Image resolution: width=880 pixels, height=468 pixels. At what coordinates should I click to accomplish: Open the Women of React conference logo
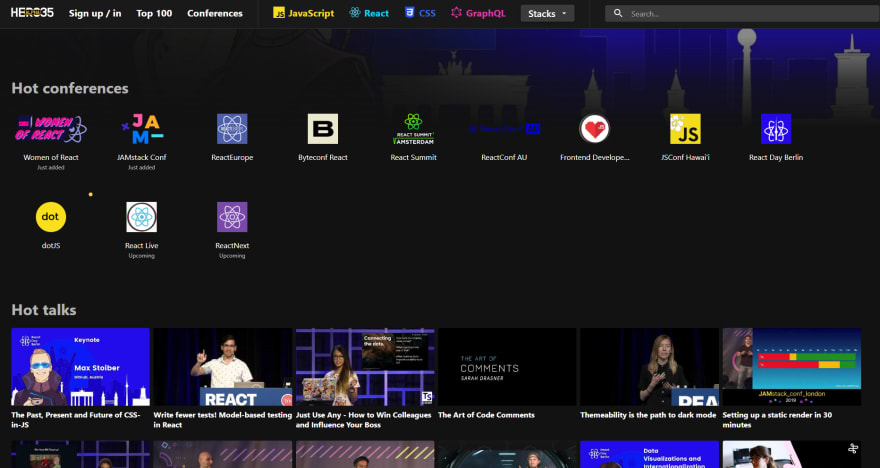tap(51, 129)
